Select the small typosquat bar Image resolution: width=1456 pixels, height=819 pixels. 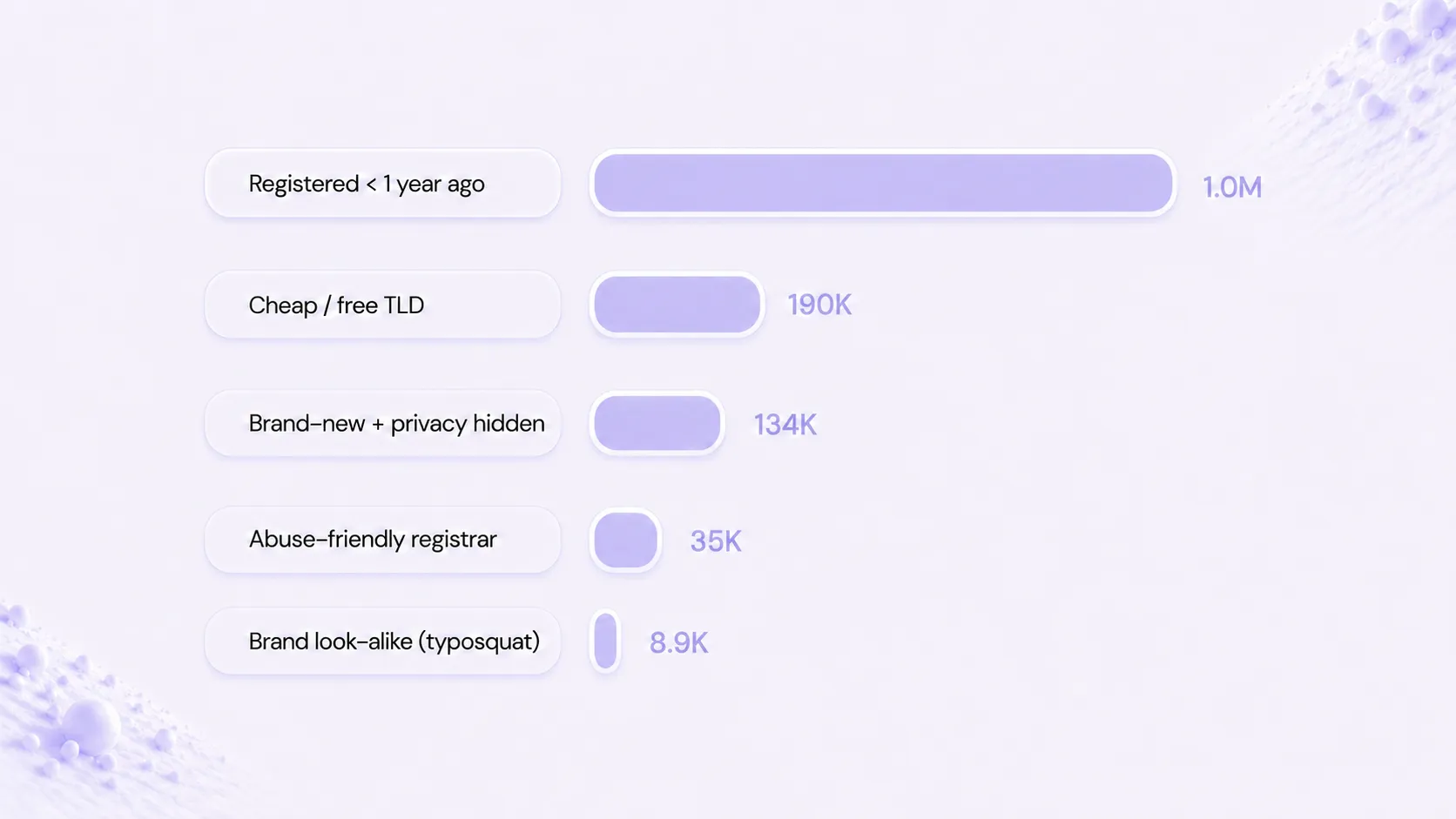[605, 641]
